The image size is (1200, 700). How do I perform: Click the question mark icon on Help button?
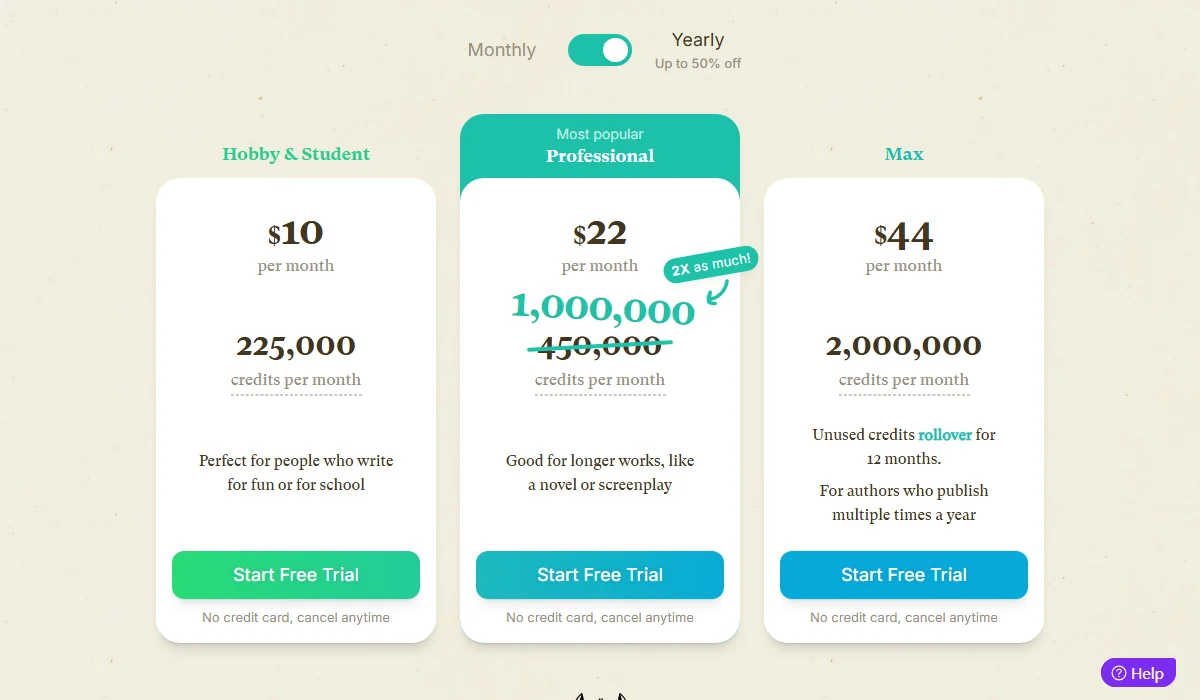1117,672
